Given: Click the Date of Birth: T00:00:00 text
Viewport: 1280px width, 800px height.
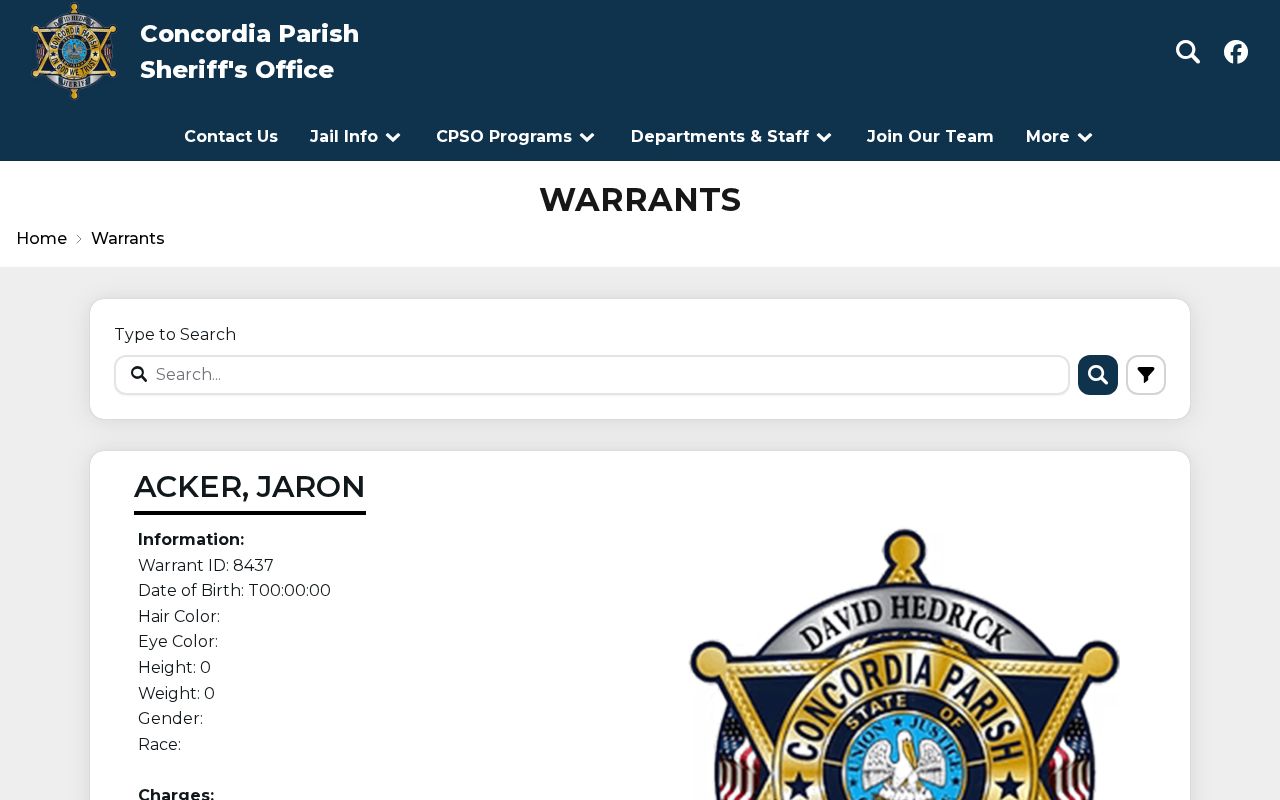Looking at the screenshot, I should click(234, 591).
